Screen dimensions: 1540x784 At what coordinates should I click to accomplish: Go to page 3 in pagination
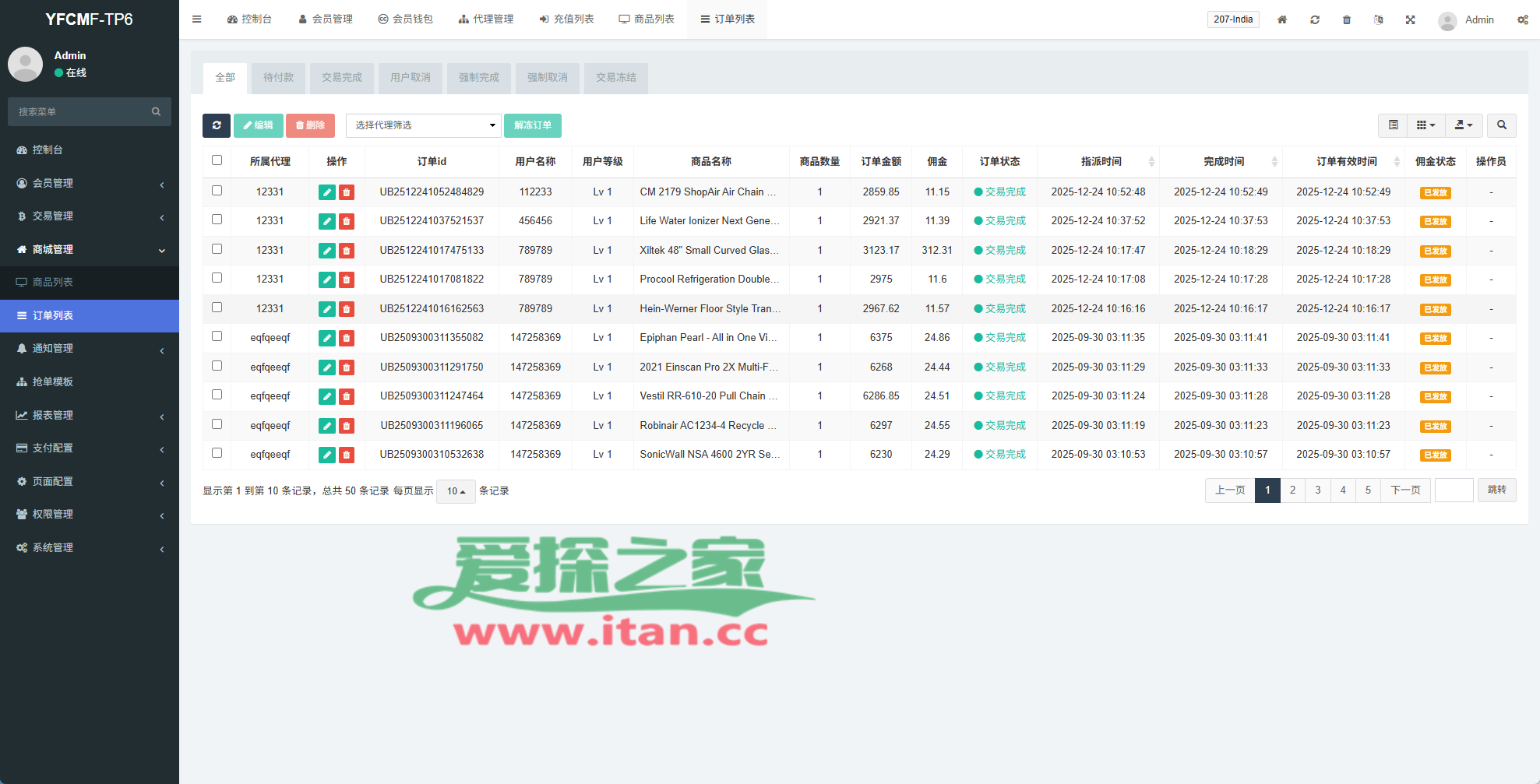1317,490
